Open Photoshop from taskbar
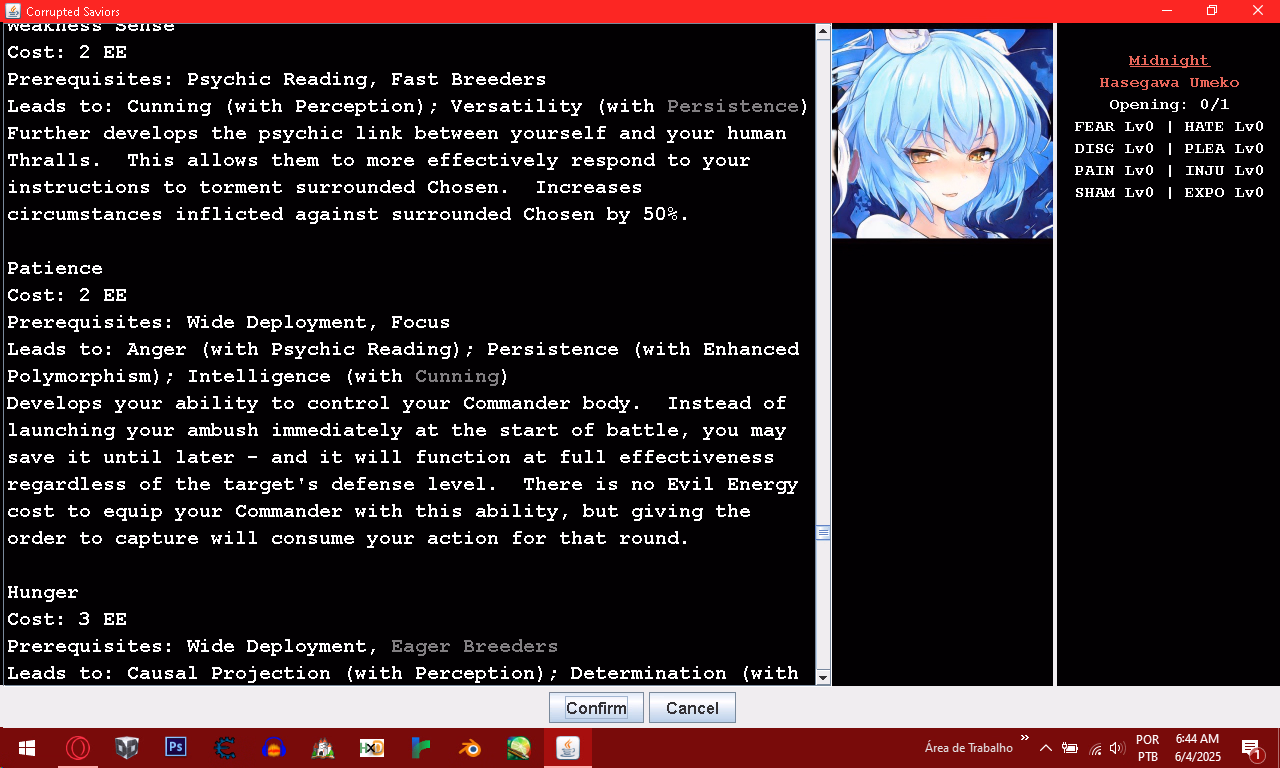1280x768 pixels. [176, 748]
